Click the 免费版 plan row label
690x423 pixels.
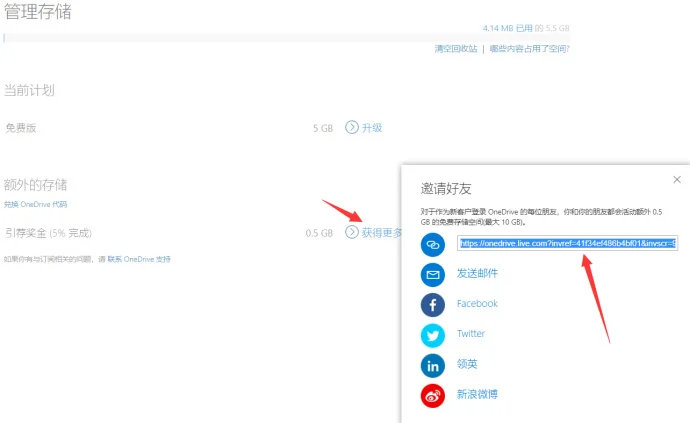click(x=21, y=128)
